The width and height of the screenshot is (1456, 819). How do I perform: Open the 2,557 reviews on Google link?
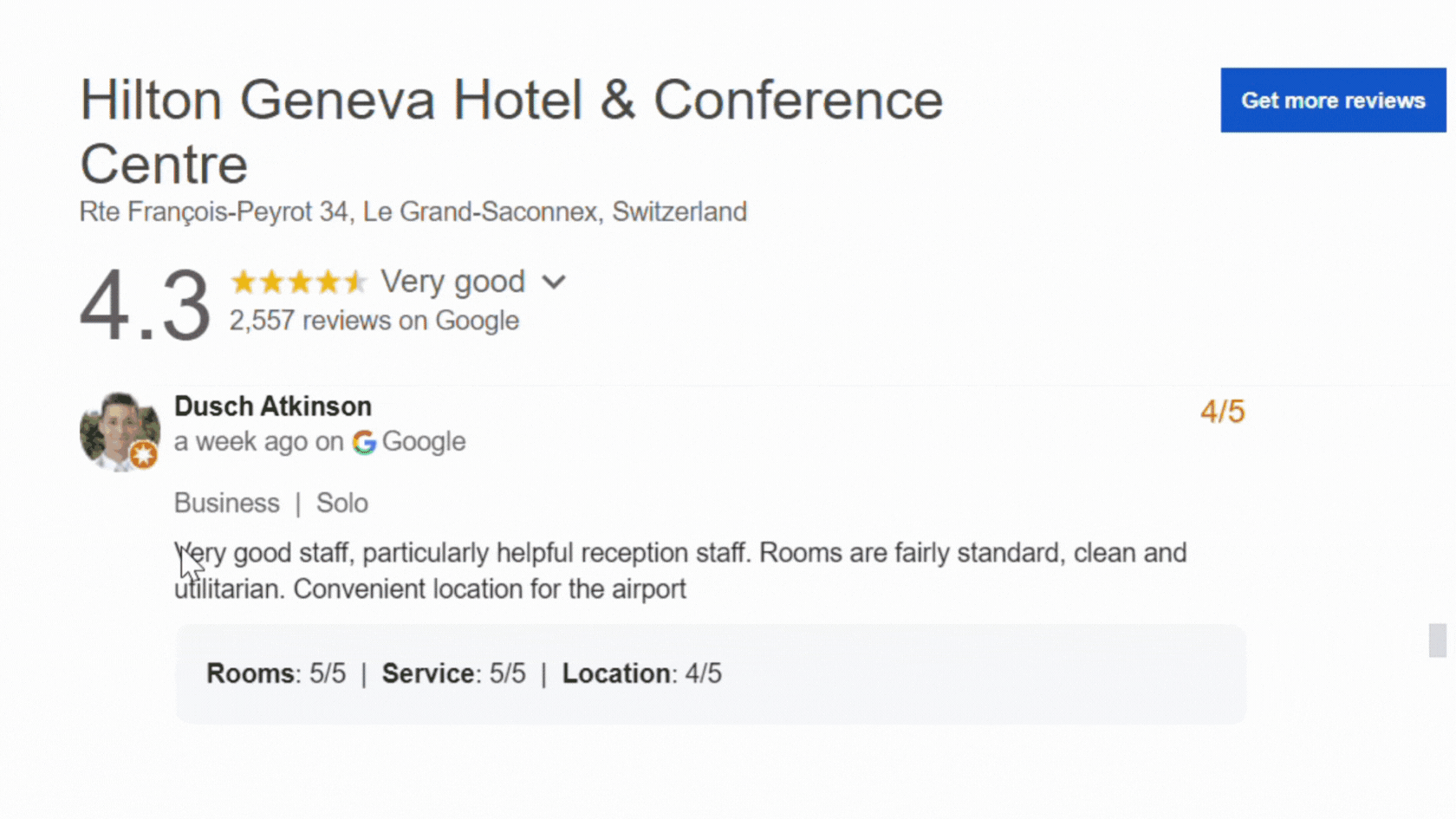pos(374,321)
